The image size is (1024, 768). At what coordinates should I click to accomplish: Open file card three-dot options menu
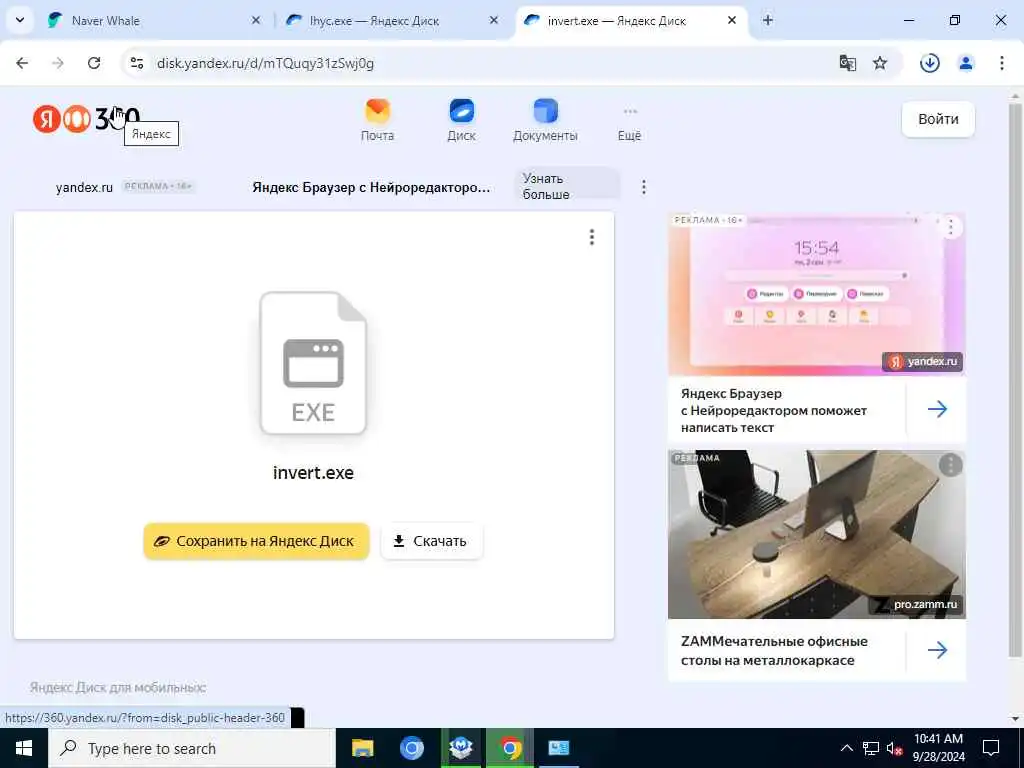pos(592,237)
